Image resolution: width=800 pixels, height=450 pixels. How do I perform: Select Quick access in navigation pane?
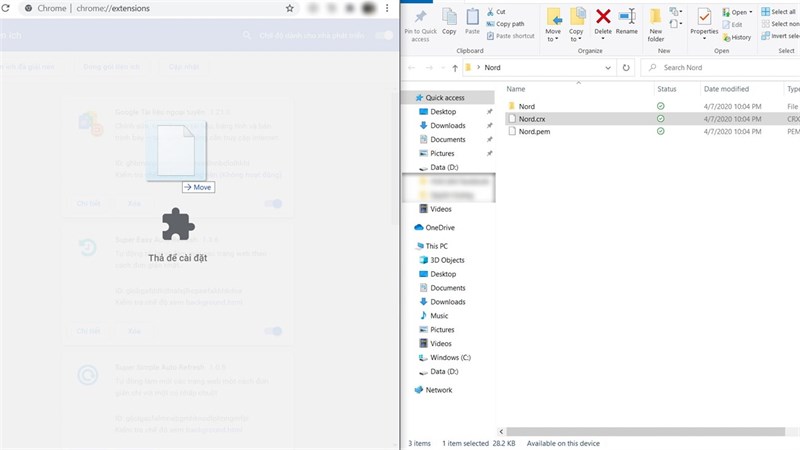444,97
